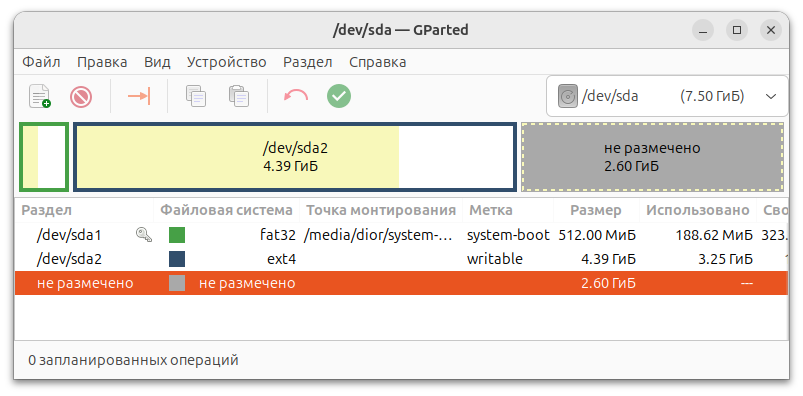Open the Устройство menu
This screenshot has width=803, height=396.
(x=226, y=62)
